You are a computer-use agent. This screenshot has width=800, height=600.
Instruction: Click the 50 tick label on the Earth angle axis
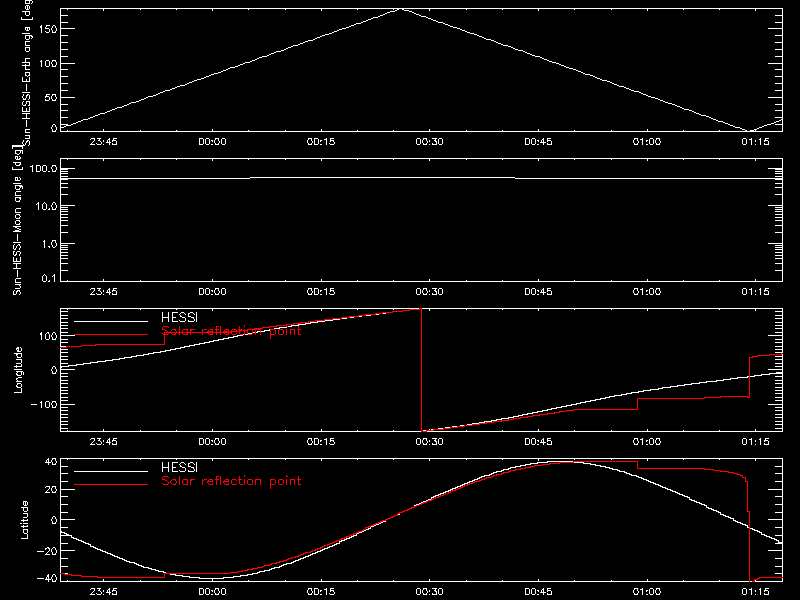[x=51, y=97]
